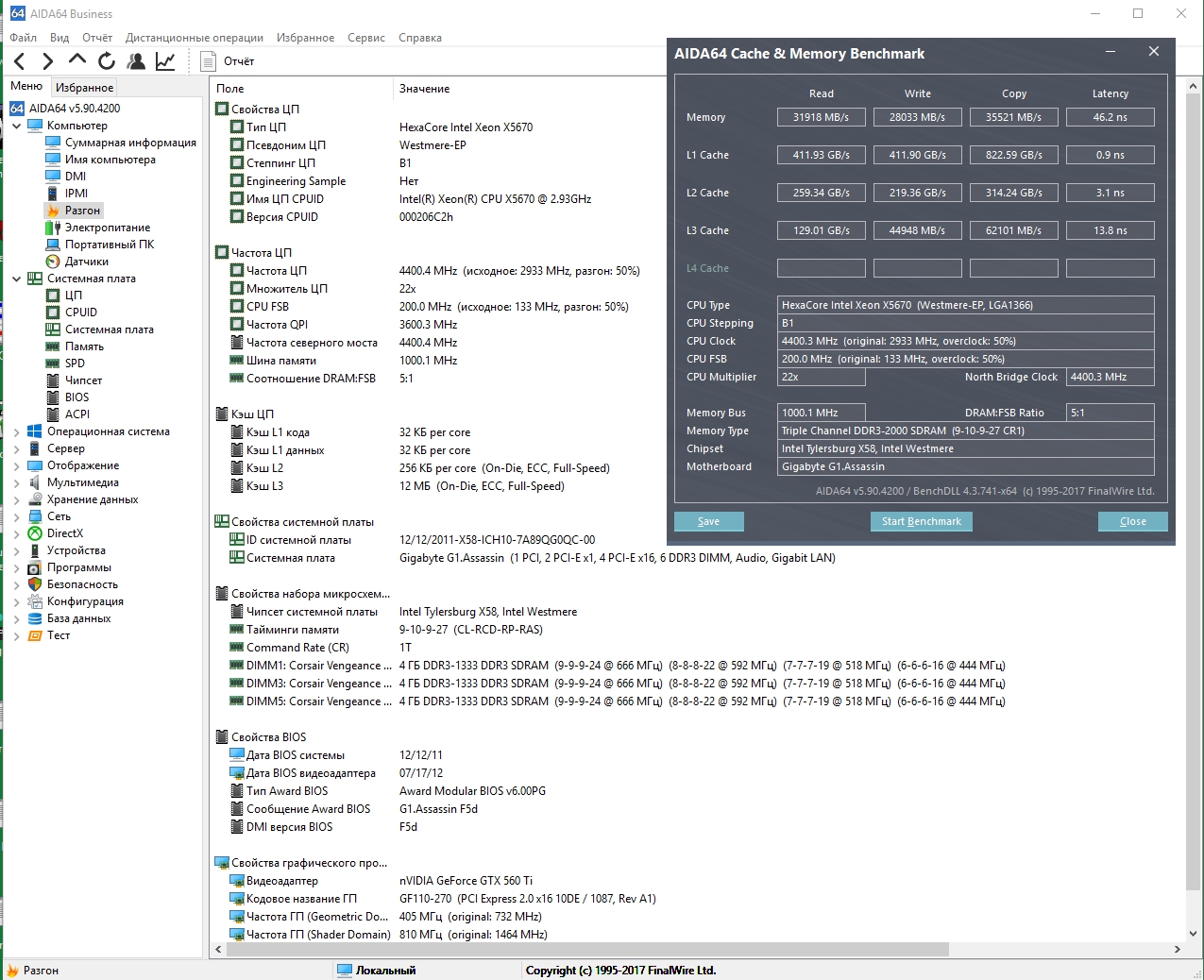Open the Вид menu
The width and height of the screenshot is (1204, 980).
click(x=59, y=38)
